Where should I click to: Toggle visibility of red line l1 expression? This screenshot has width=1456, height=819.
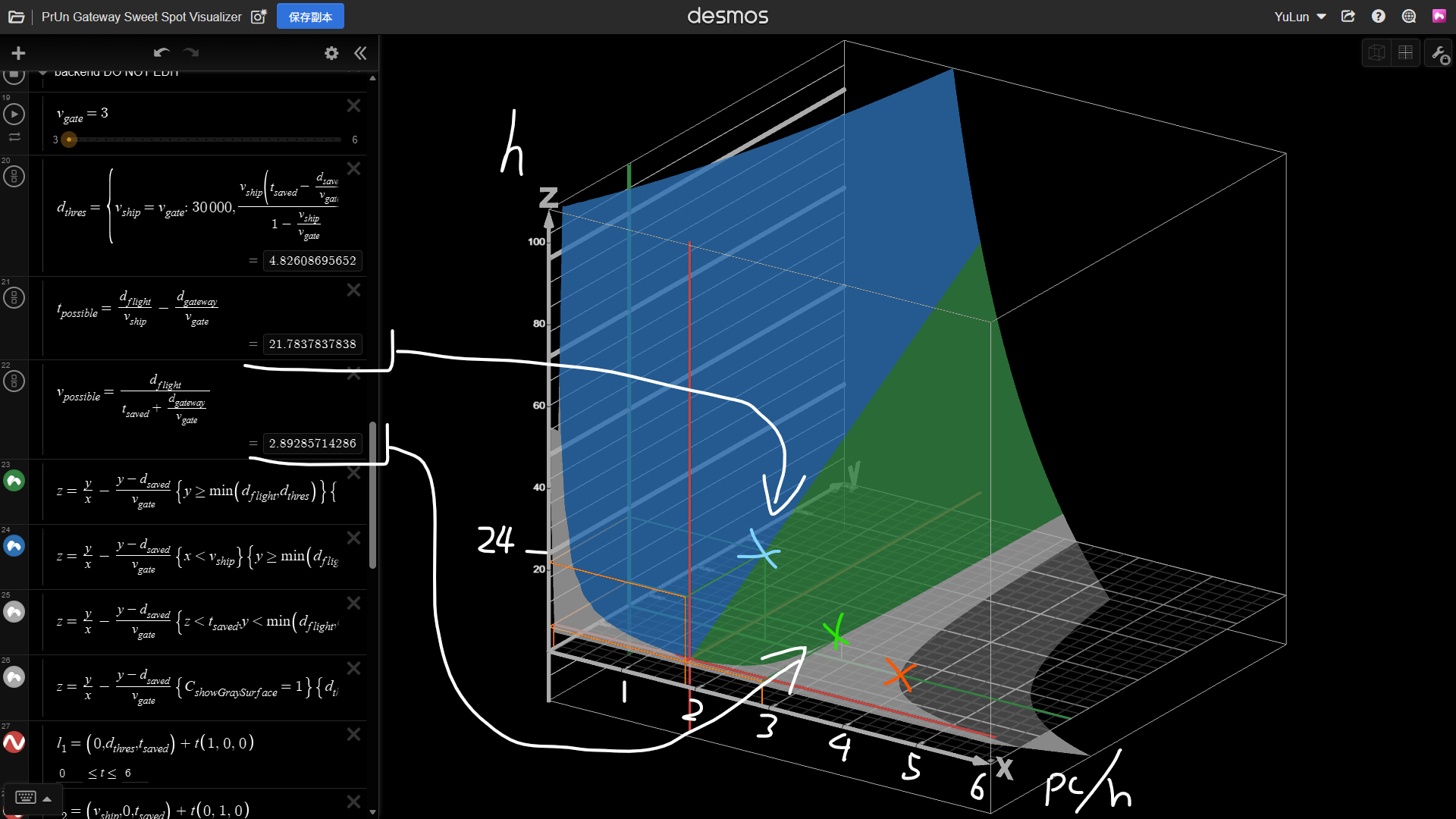point(14,742)
